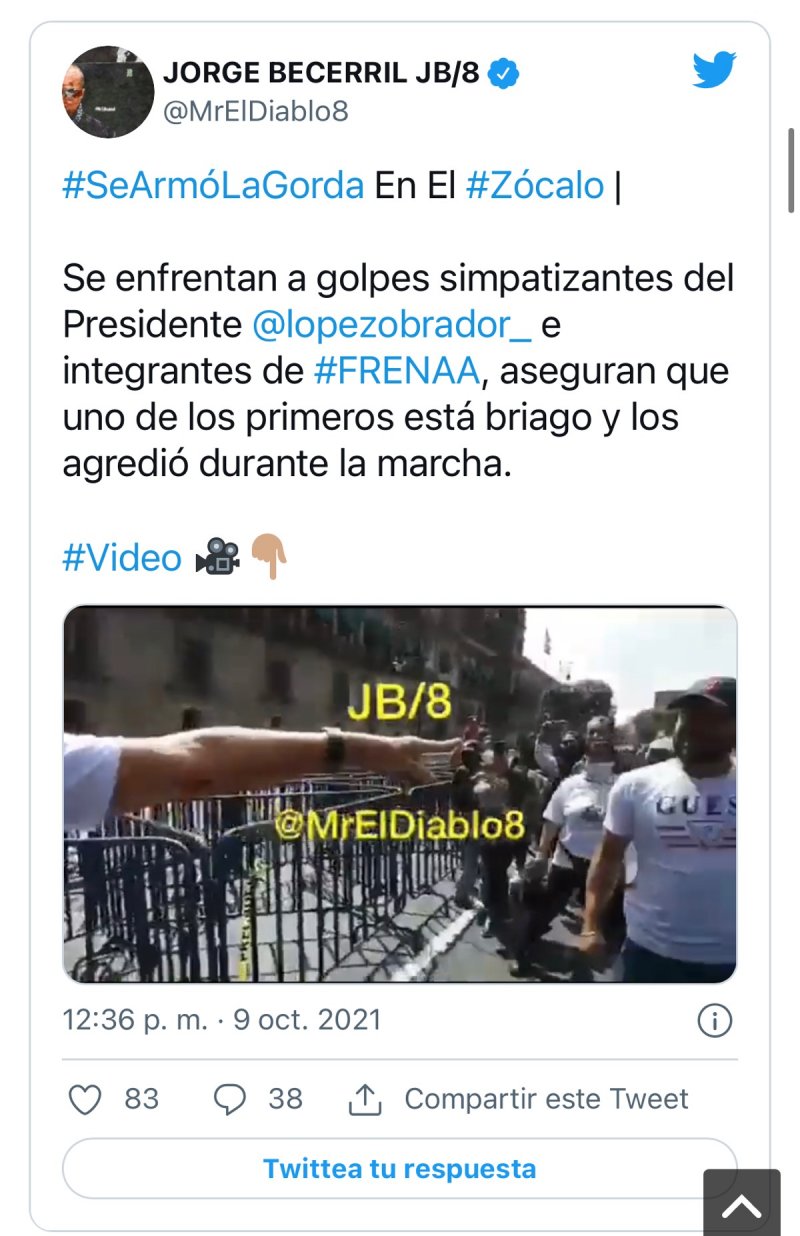Open Jorge Becerril's profile avatar
Screen dimensions: 800x1236
click(108, 91)
